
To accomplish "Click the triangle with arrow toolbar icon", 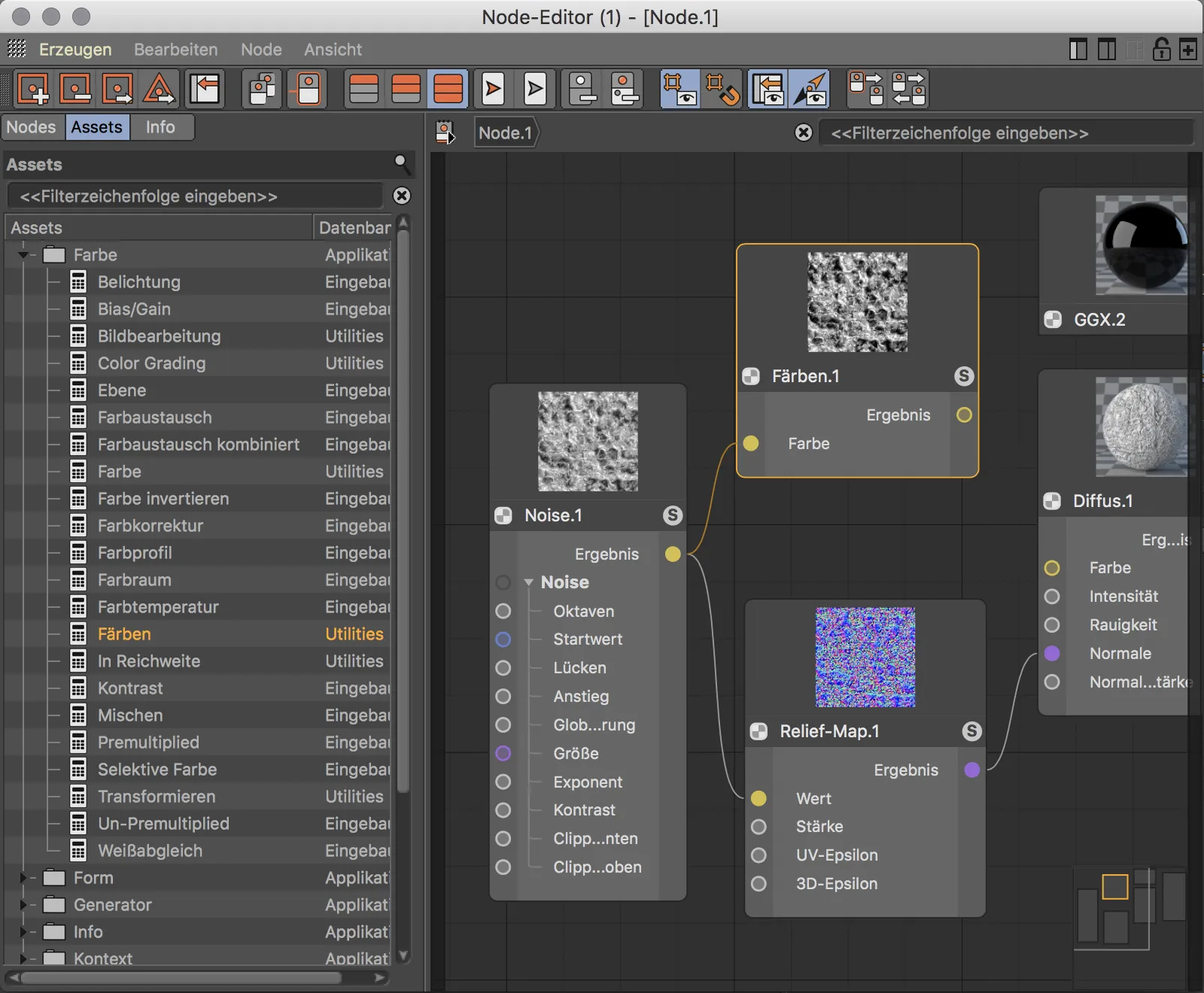I will coord(160,89).
